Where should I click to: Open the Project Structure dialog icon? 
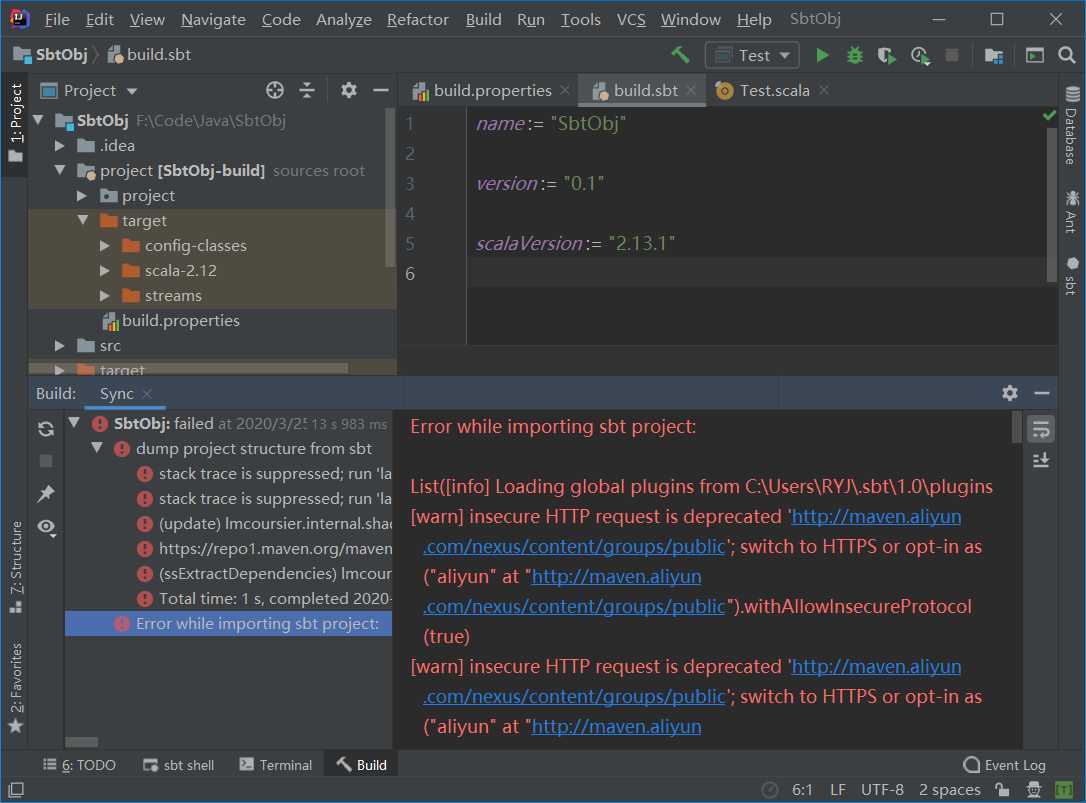(994, 55)
